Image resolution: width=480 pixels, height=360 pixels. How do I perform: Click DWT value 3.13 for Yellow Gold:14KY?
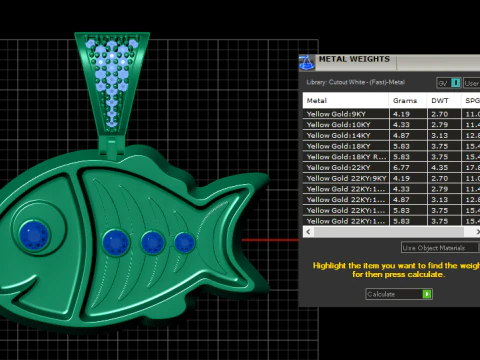pyautogui.click(x=440, y=135)
